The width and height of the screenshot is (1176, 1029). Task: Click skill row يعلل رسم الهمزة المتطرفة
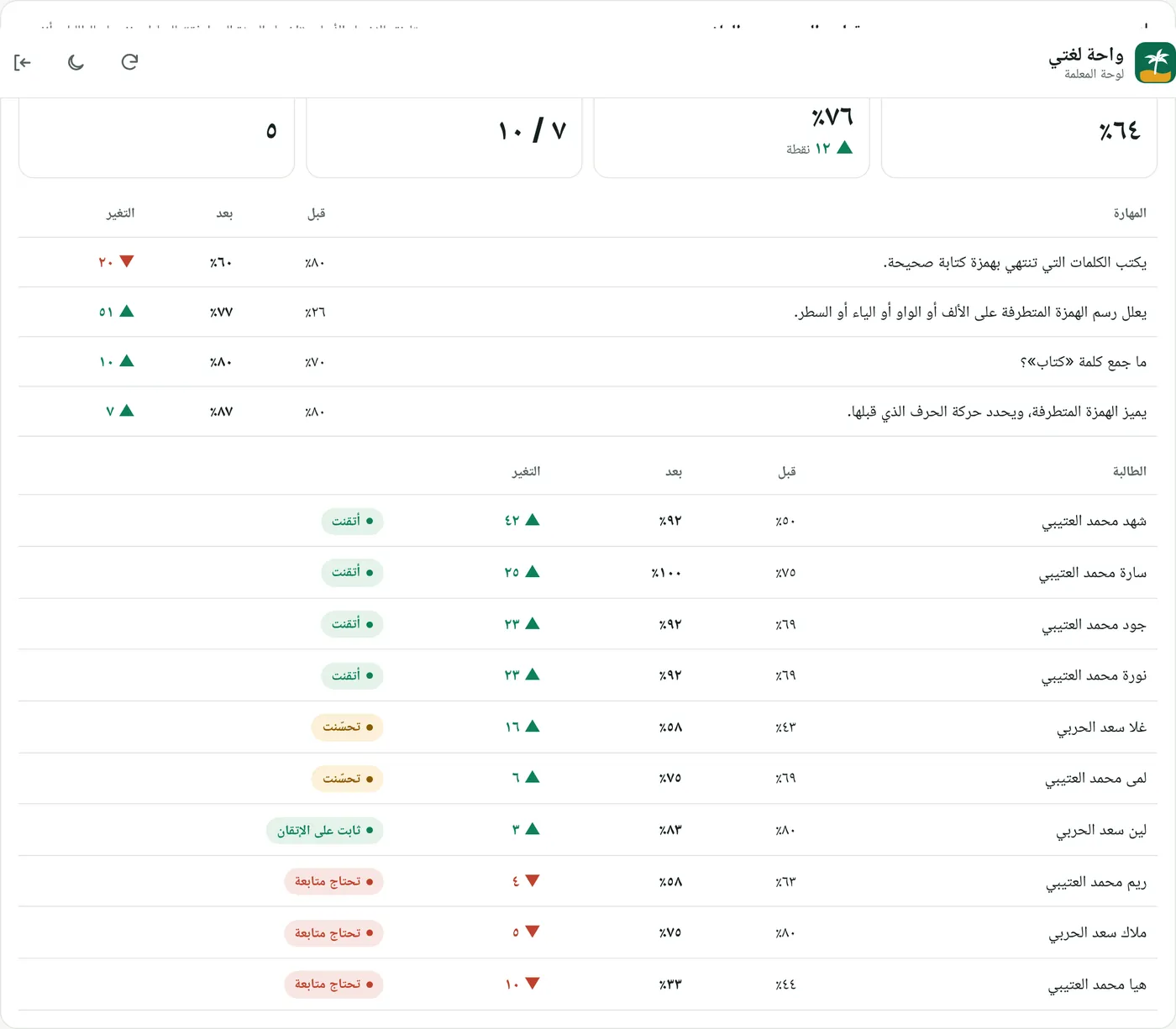click(588, 312)
